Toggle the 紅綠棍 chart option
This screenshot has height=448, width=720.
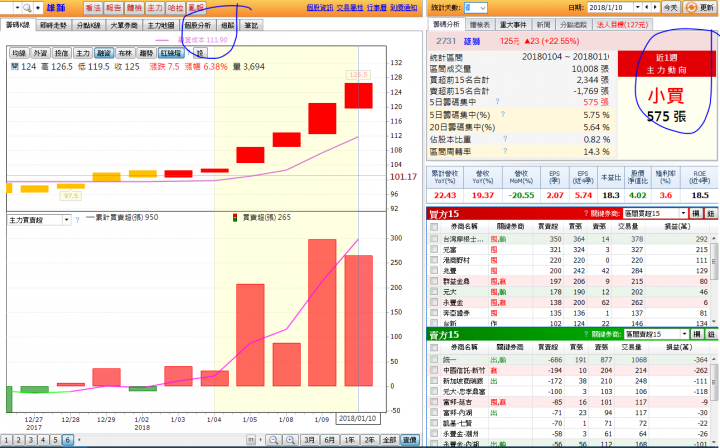[x=171, y=53]
